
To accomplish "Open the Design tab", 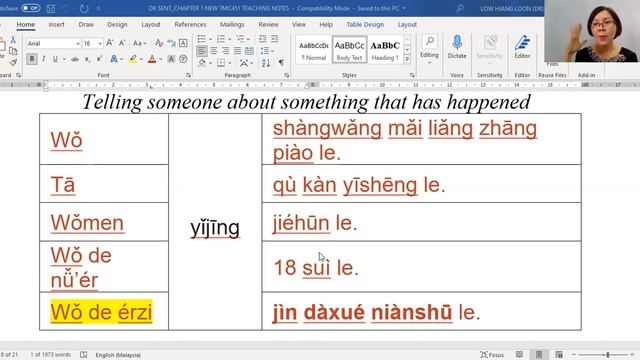I will [117, 24].
